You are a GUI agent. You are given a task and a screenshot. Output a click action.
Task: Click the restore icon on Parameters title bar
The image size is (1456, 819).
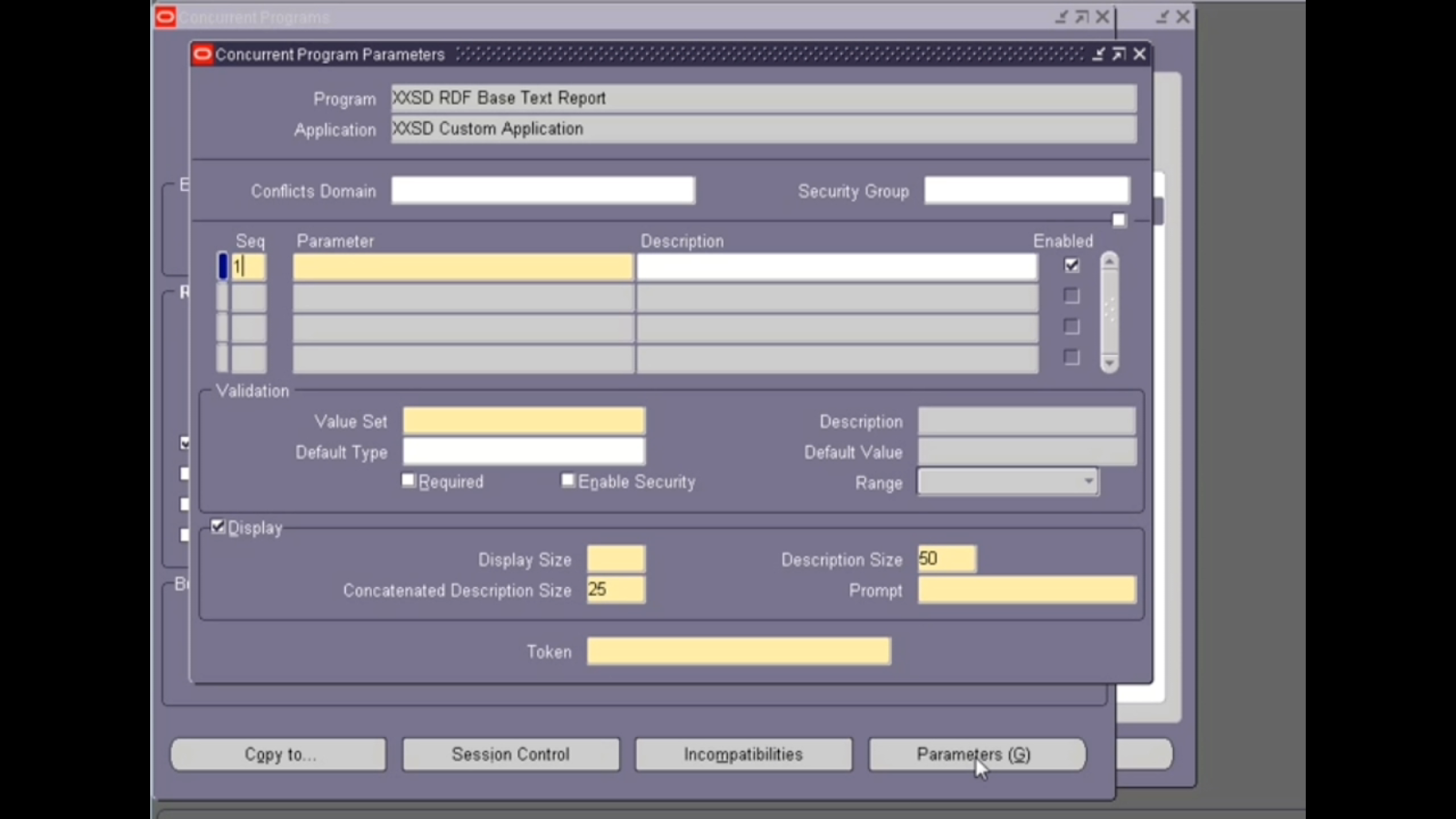pos(1118,54)
